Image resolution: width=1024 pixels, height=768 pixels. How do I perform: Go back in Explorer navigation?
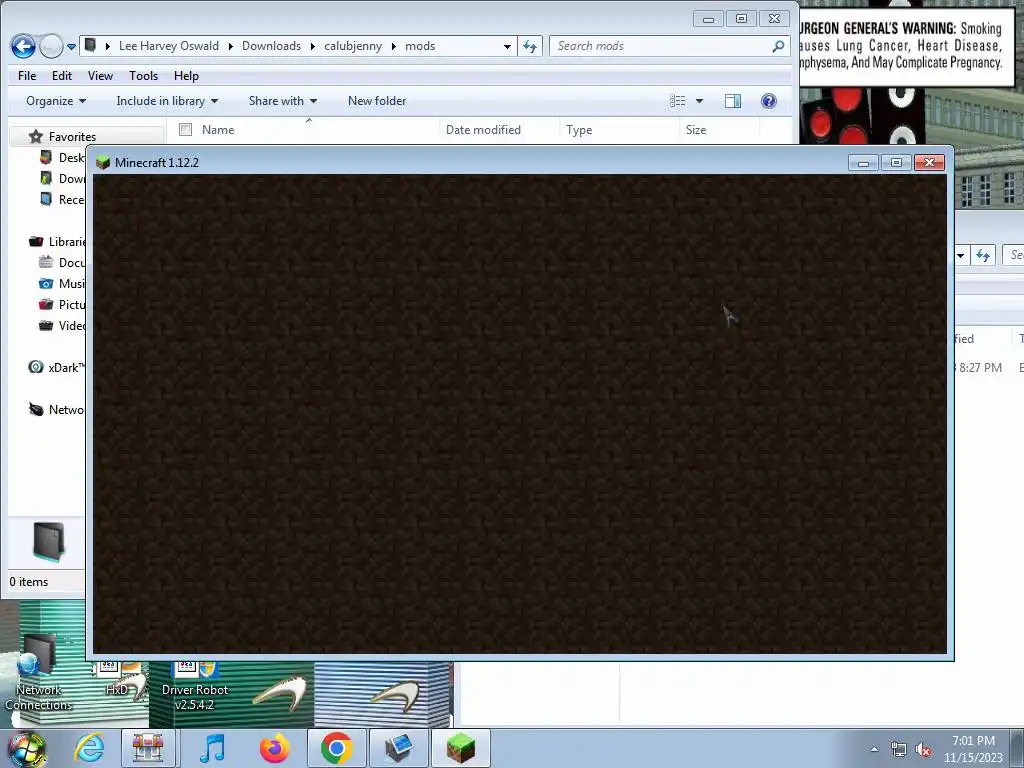pos(23,46)
